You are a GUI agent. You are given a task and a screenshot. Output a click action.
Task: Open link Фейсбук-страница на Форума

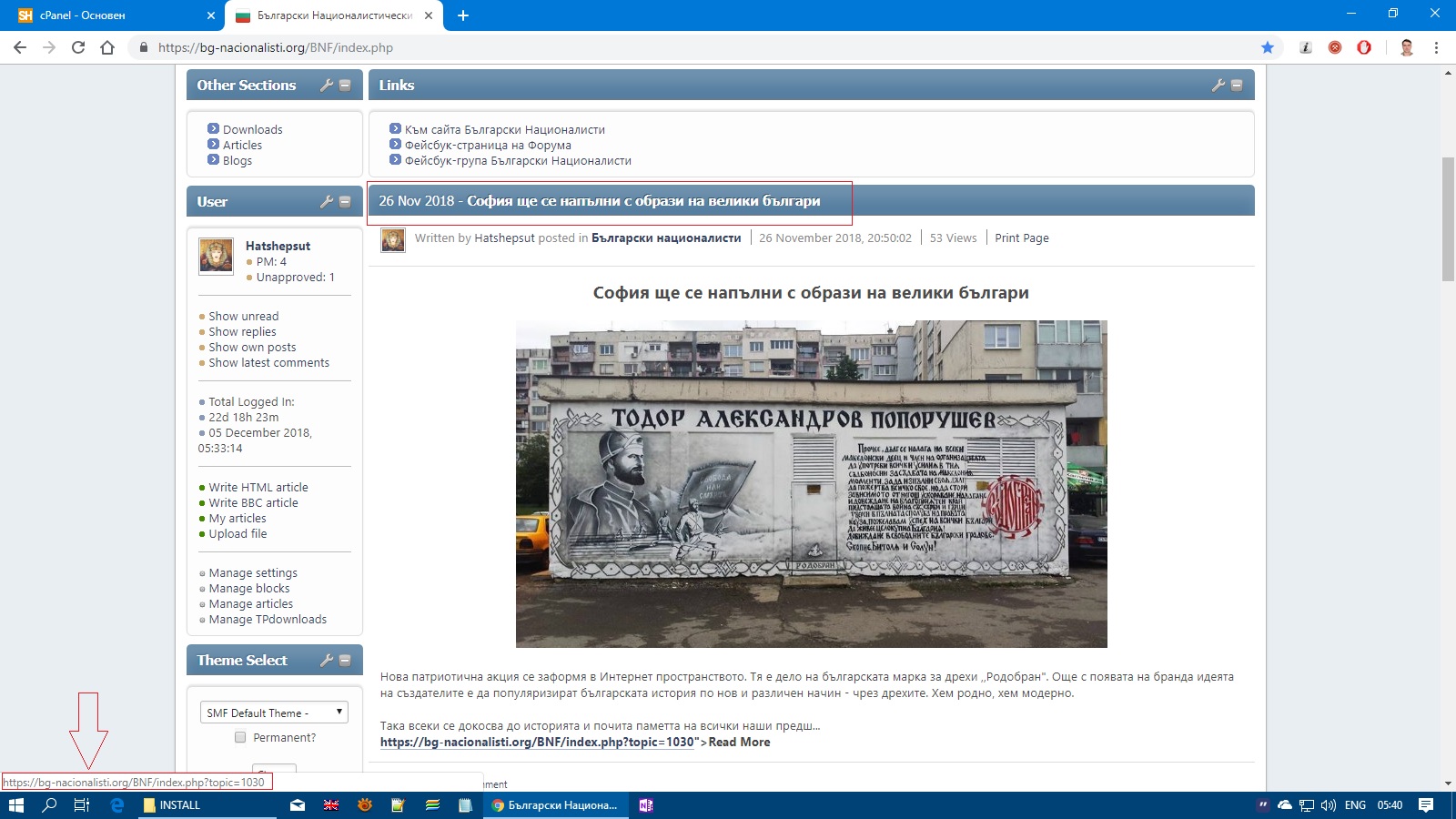pyautogui.click(x=488, y=145)
